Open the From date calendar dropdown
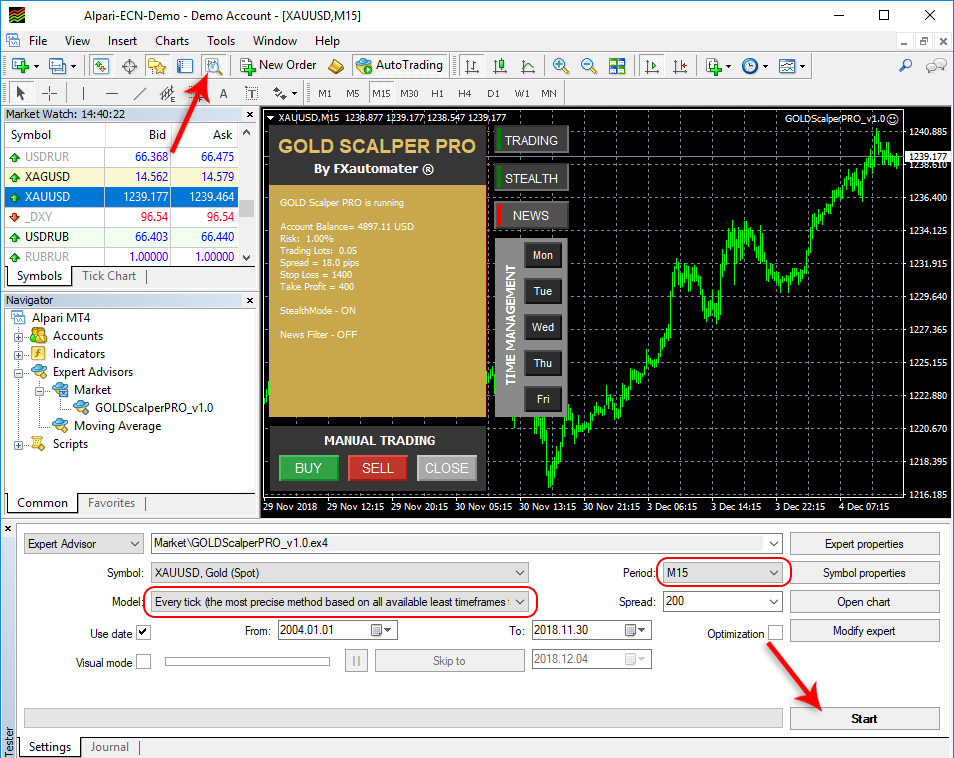 [383, 630]
